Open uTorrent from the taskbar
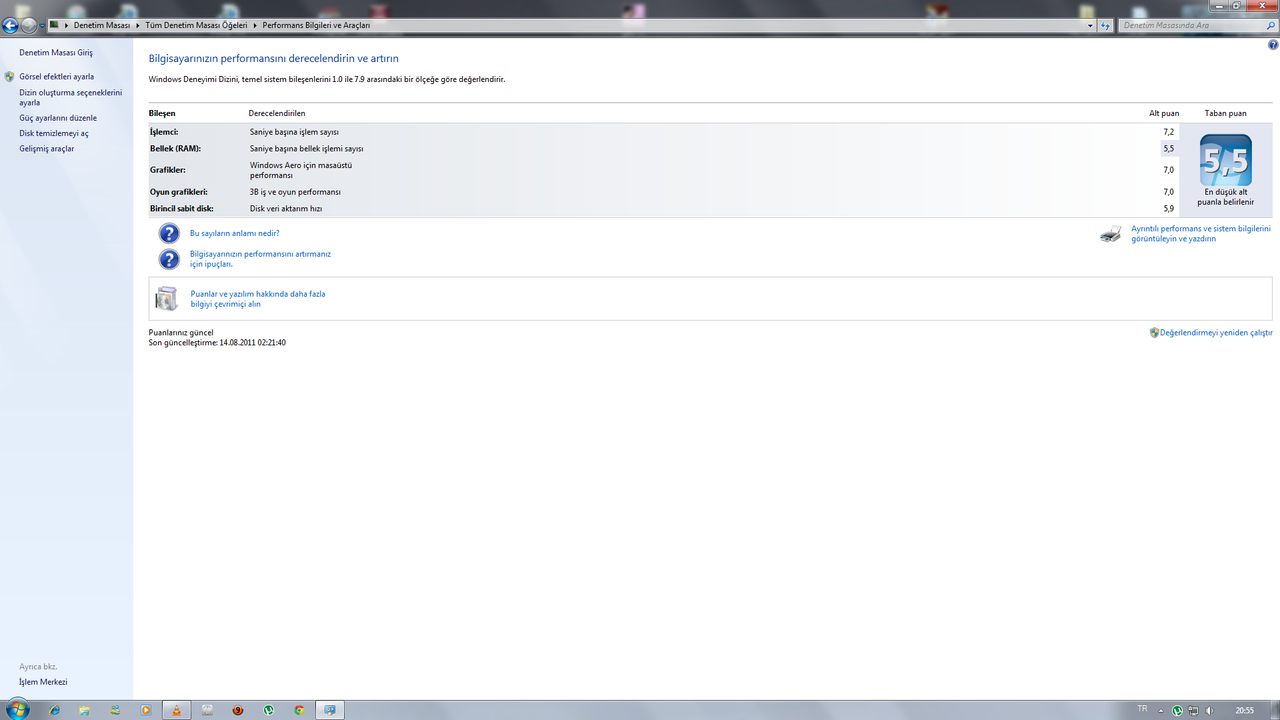The image size is (1280, 720). 269,710
